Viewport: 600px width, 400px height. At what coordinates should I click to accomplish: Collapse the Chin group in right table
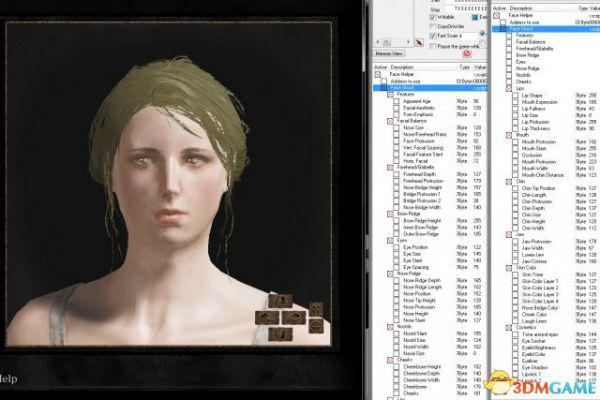[509, 182]
